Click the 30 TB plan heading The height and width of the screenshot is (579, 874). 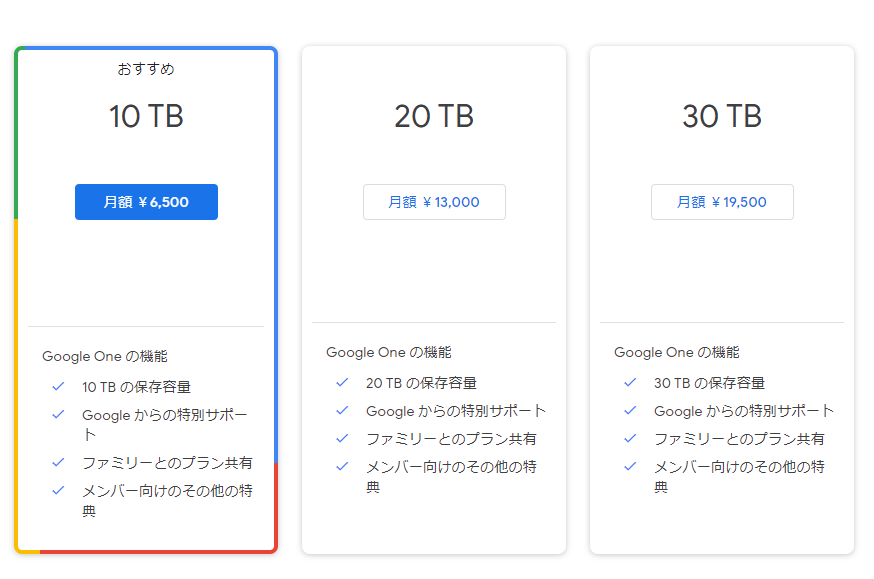pyautogui.click(x=722, y=116)
